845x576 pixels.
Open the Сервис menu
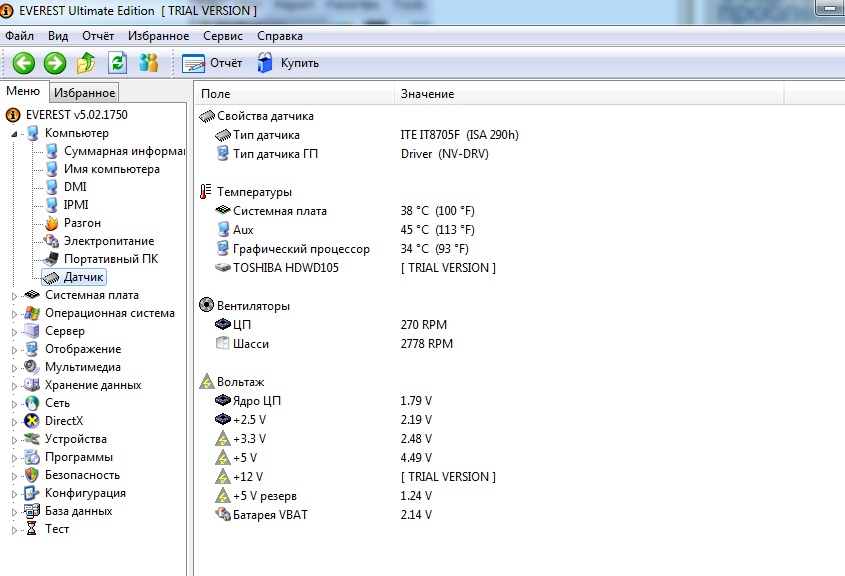(x=222, y=36)
